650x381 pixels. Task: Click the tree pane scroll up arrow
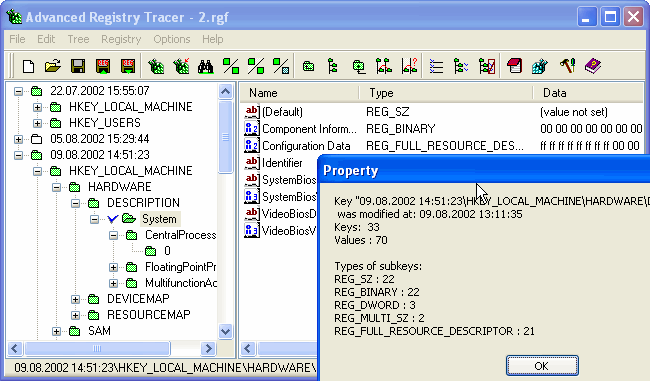(226, 92)
